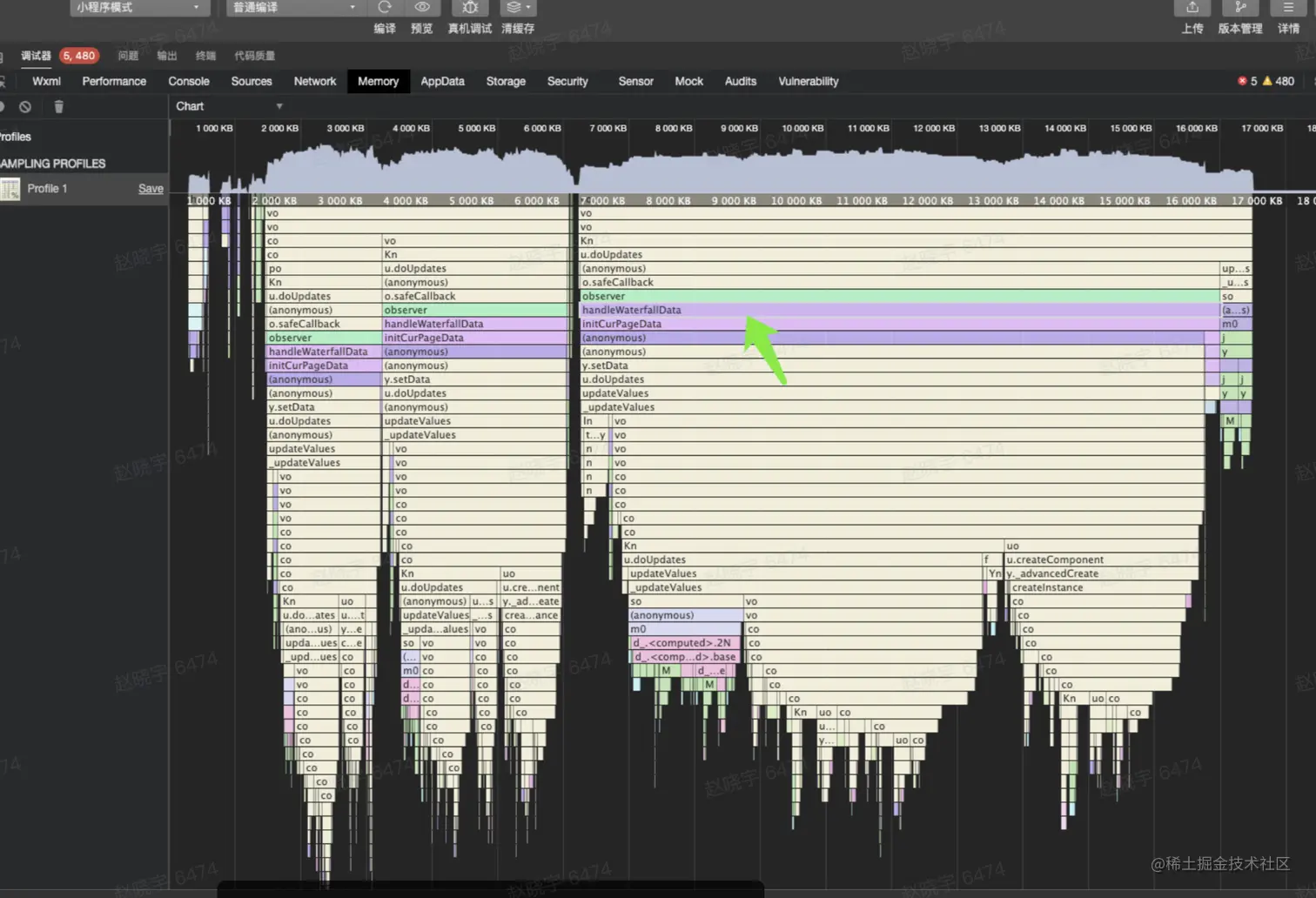Open the Sensor panel tab
This screenshot has height=898, width=1316.
tap(635, 82)
